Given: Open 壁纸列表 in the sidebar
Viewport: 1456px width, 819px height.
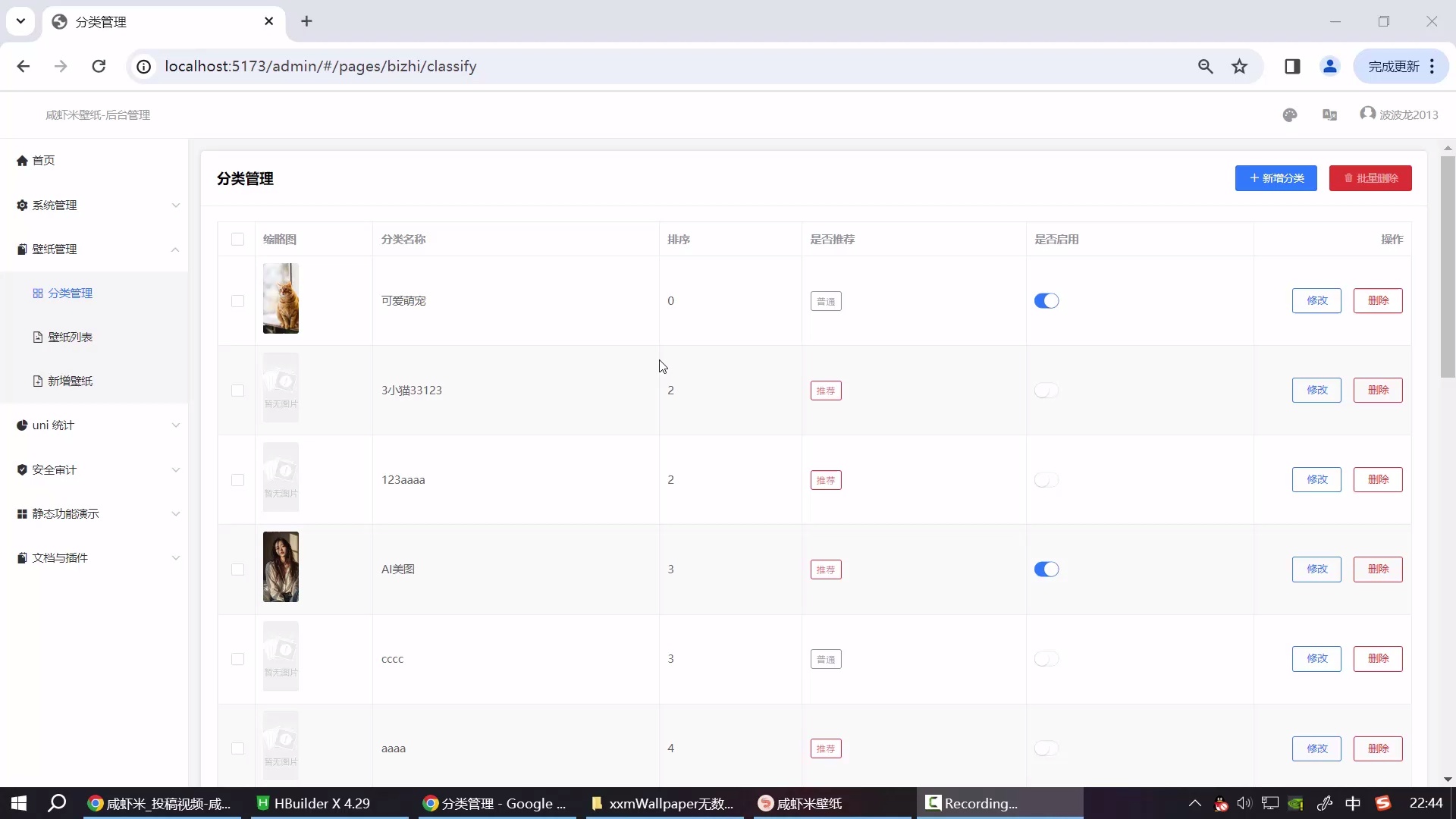Looking at the screenshot, I should click(x=70, y=337).
